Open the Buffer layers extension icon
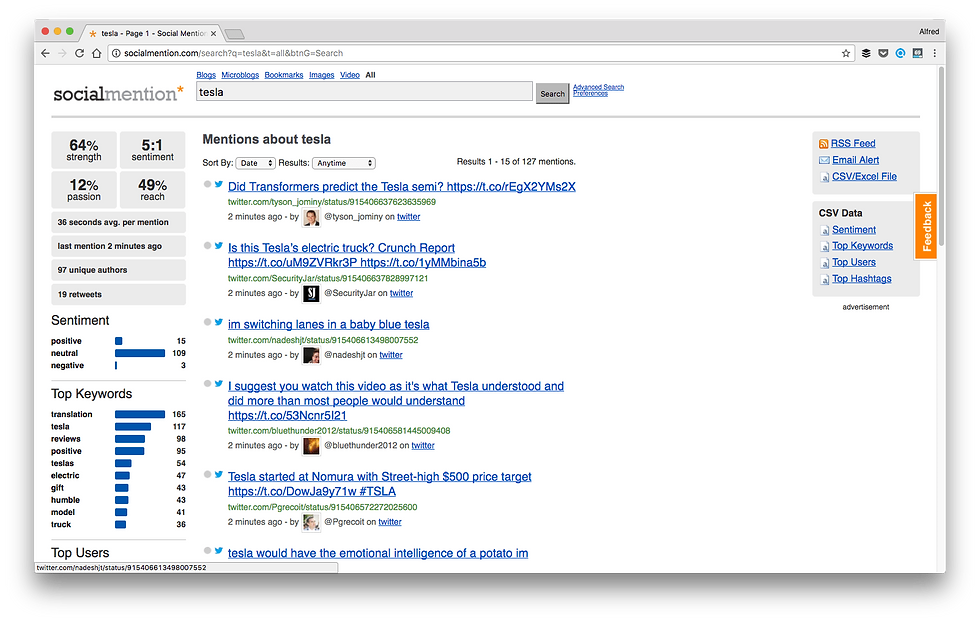This screenshot has width=980, height=622. click(x=866, y=53)
